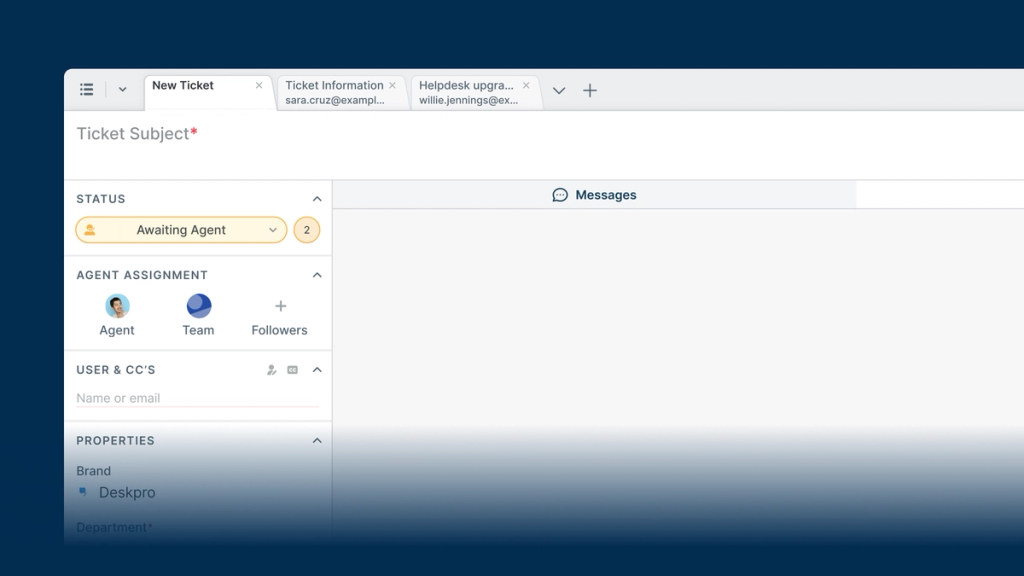Switch to the Messages tab
The height and width of the screenshot is (576, 1024).
click(594, 195)
